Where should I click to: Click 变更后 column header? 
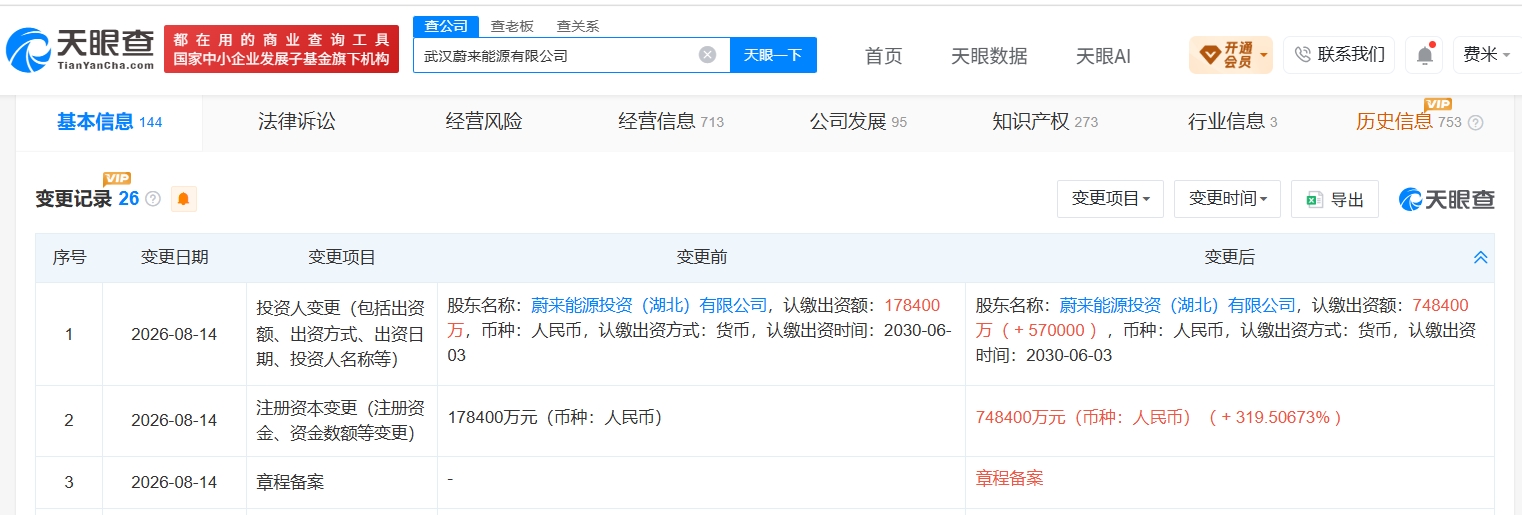1229,257
